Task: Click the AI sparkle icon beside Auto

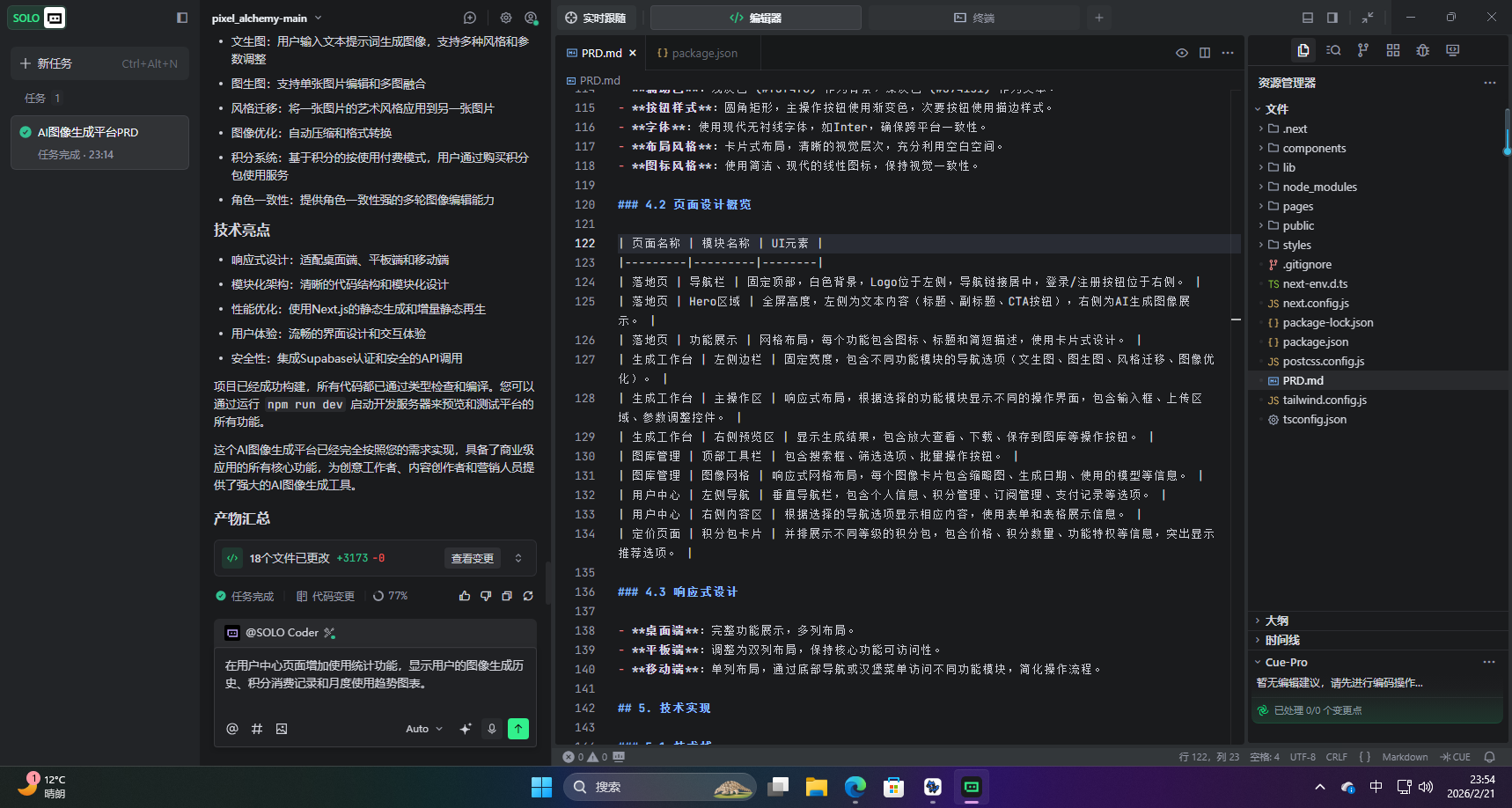Action: (x=466, y=729)
